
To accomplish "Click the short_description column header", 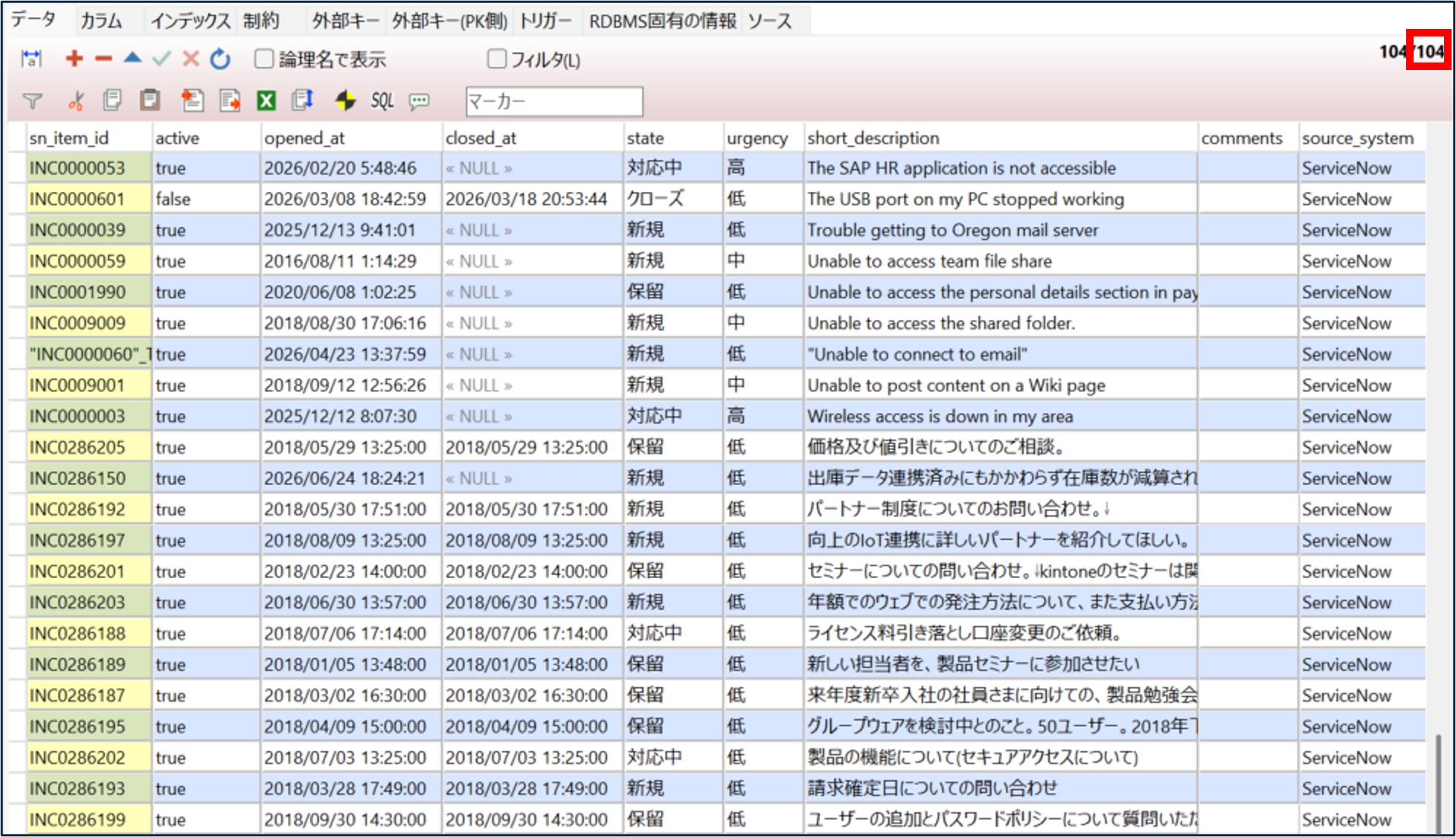I will coord(1001,138).
